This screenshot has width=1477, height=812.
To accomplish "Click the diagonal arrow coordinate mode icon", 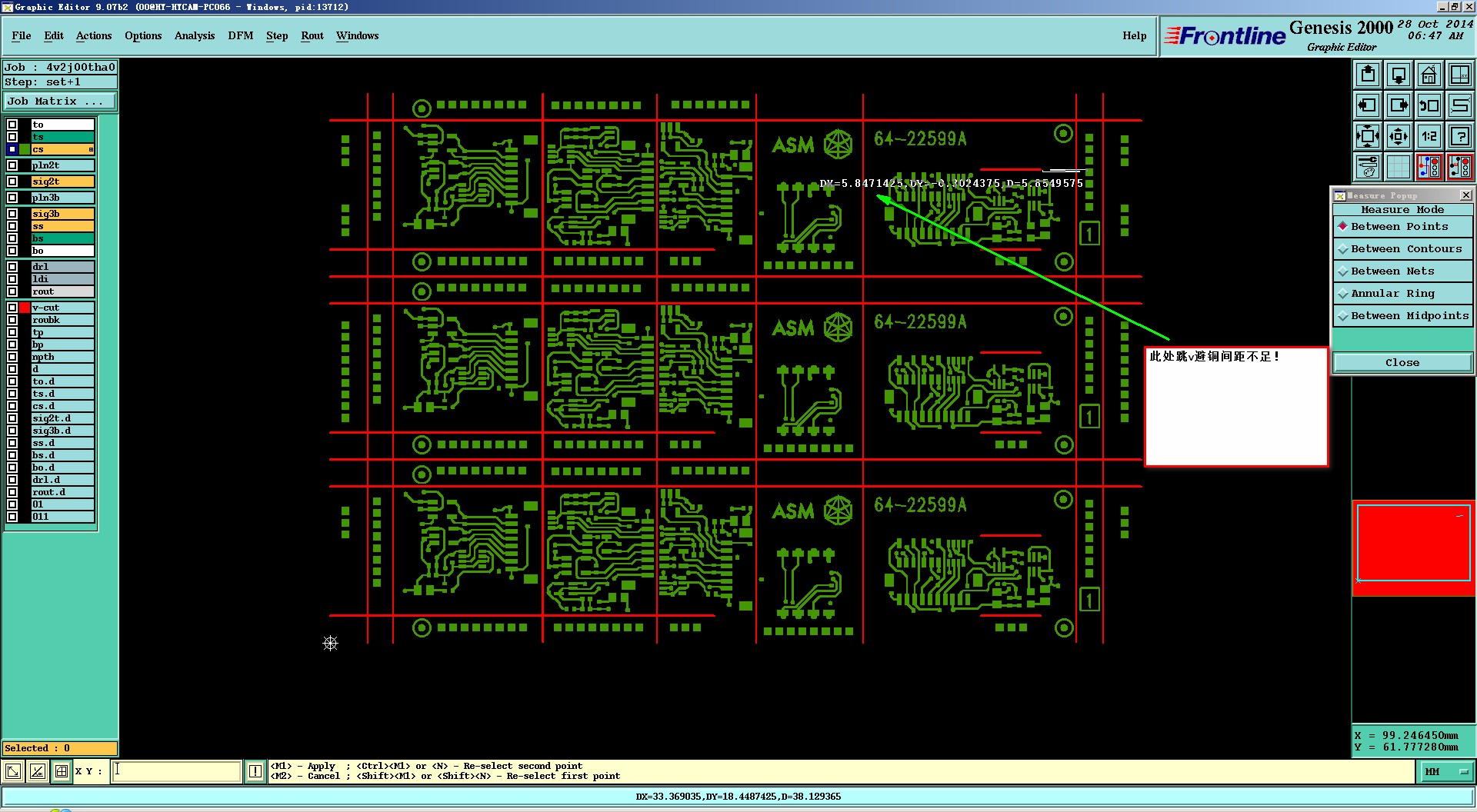I will point(13,771).
